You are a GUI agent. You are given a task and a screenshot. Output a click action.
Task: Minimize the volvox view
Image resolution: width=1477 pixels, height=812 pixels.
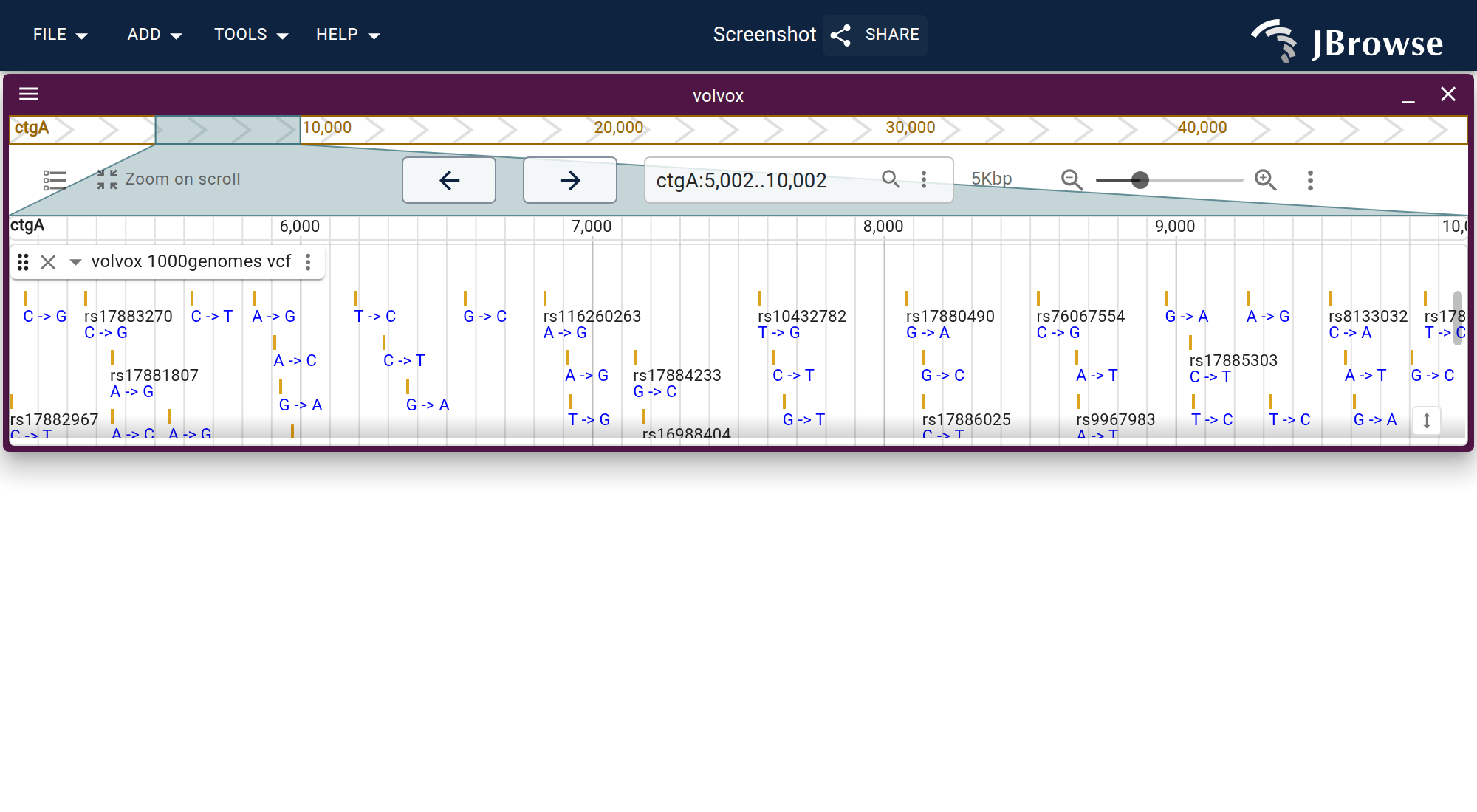(1408, 94)
